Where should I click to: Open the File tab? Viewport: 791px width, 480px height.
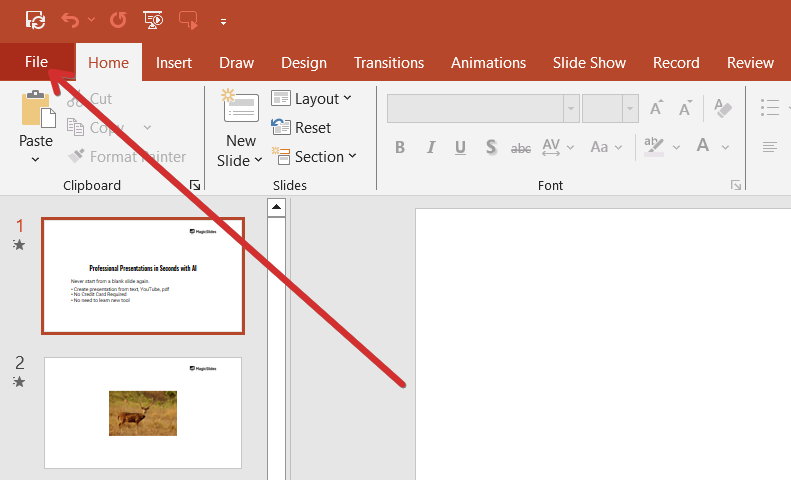coord(36,62)
